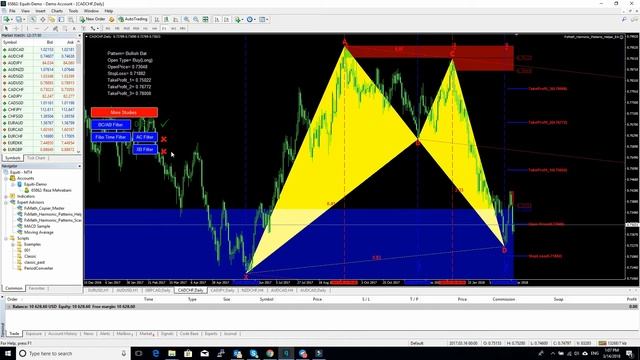The width and height of the screenshot is (640, 360).
Task: Select MACD Sample expert advisor
Action: [37, 226]
